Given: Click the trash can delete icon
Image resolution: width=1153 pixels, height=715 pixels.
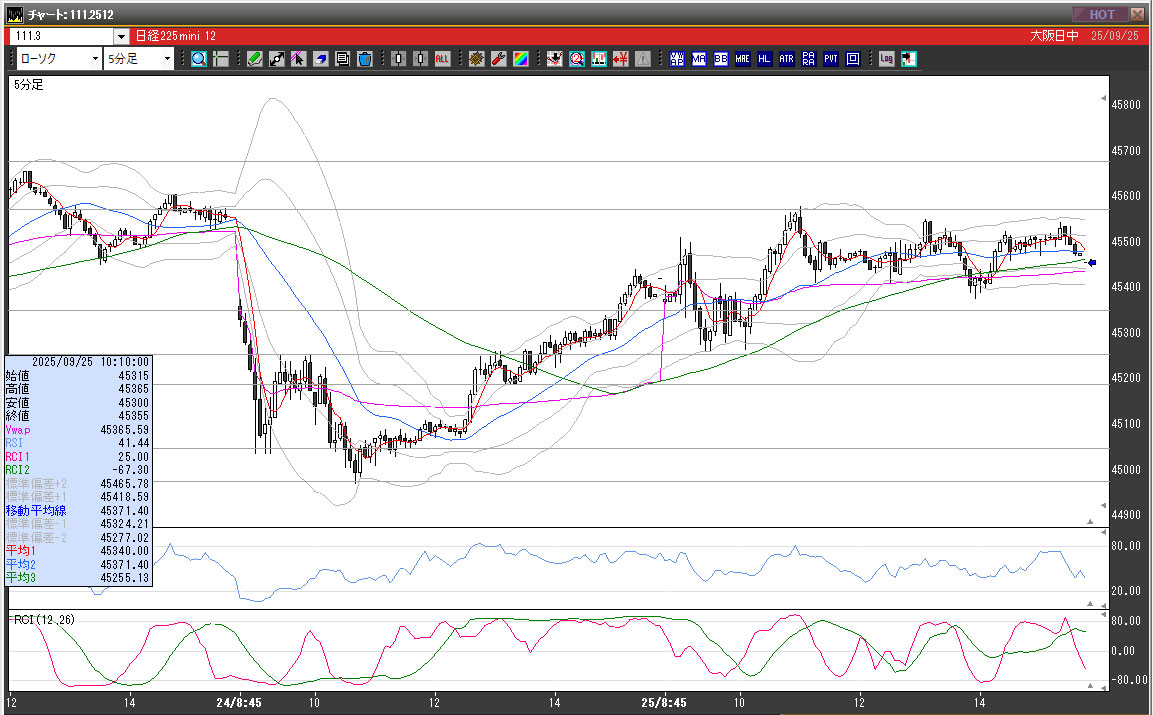Looking at the screenshot, I should (x=365, y=59).
